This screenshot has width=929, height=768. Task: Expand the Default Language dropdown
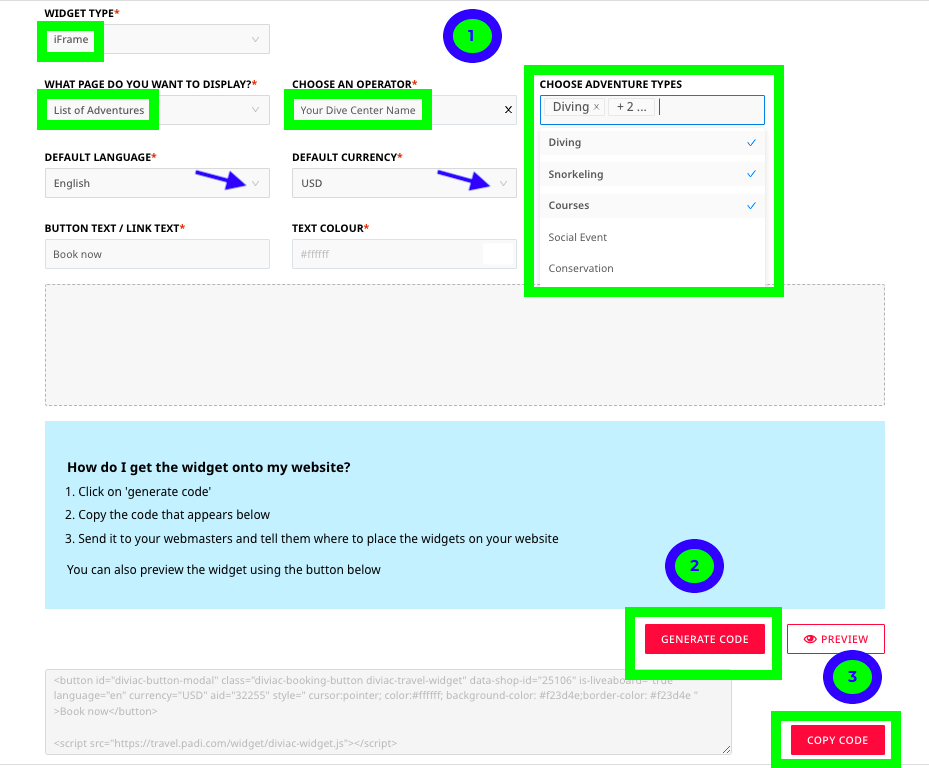pos(255,183)
